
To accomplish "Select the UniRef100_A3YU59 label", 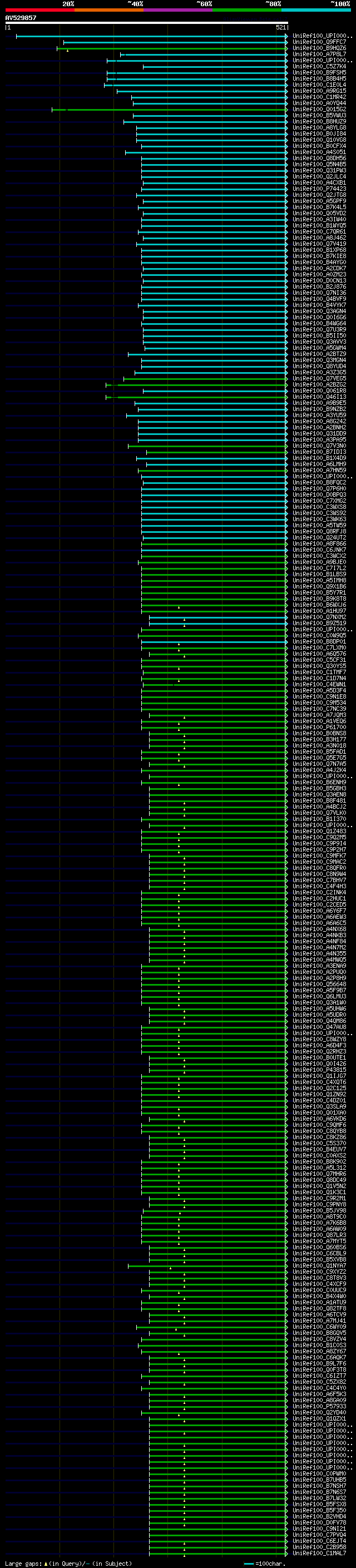I will pos(319,415).
